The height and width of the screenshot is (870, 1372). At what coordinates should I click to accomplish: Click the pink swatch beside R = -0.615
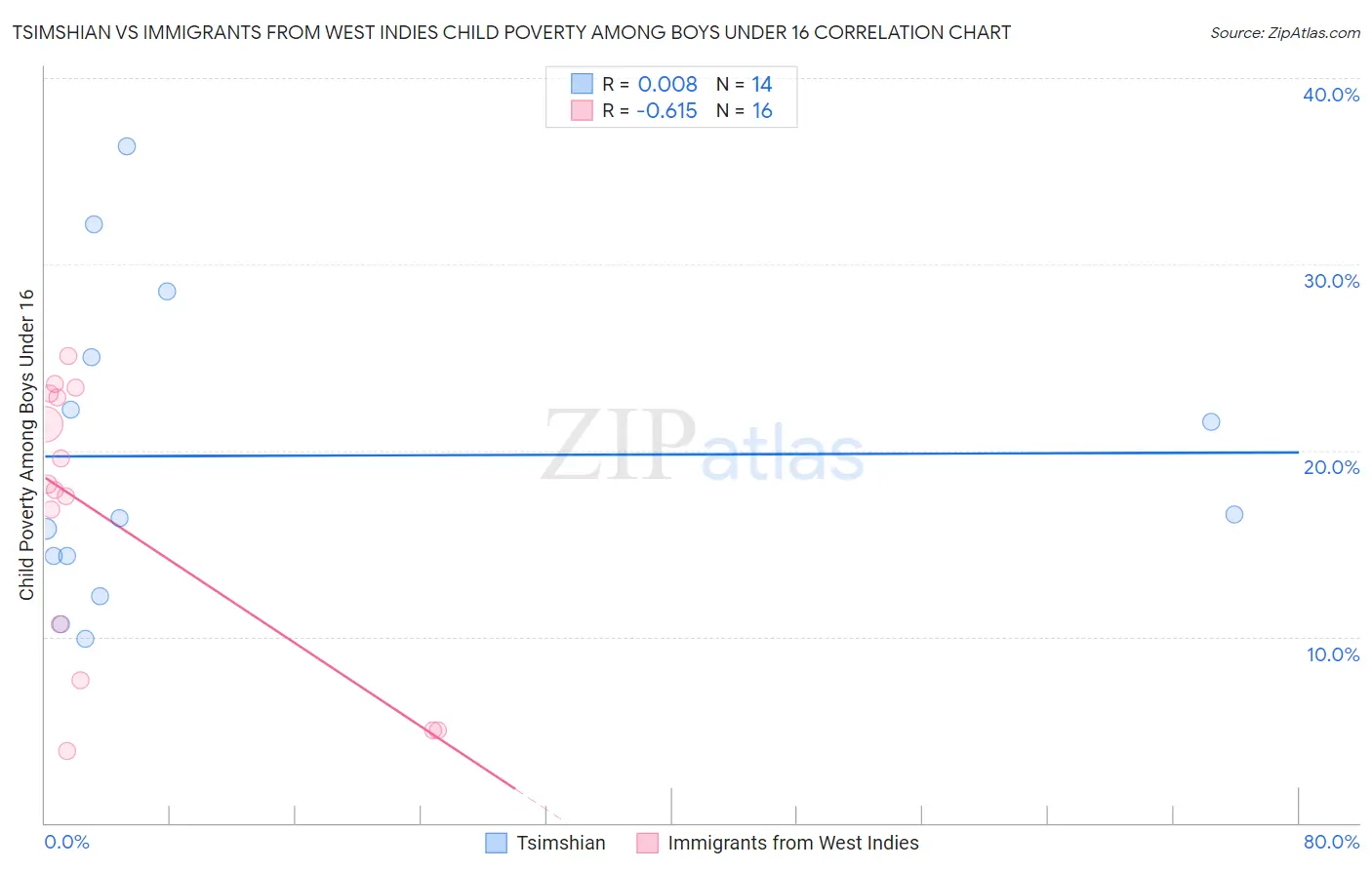pos(582,110)
